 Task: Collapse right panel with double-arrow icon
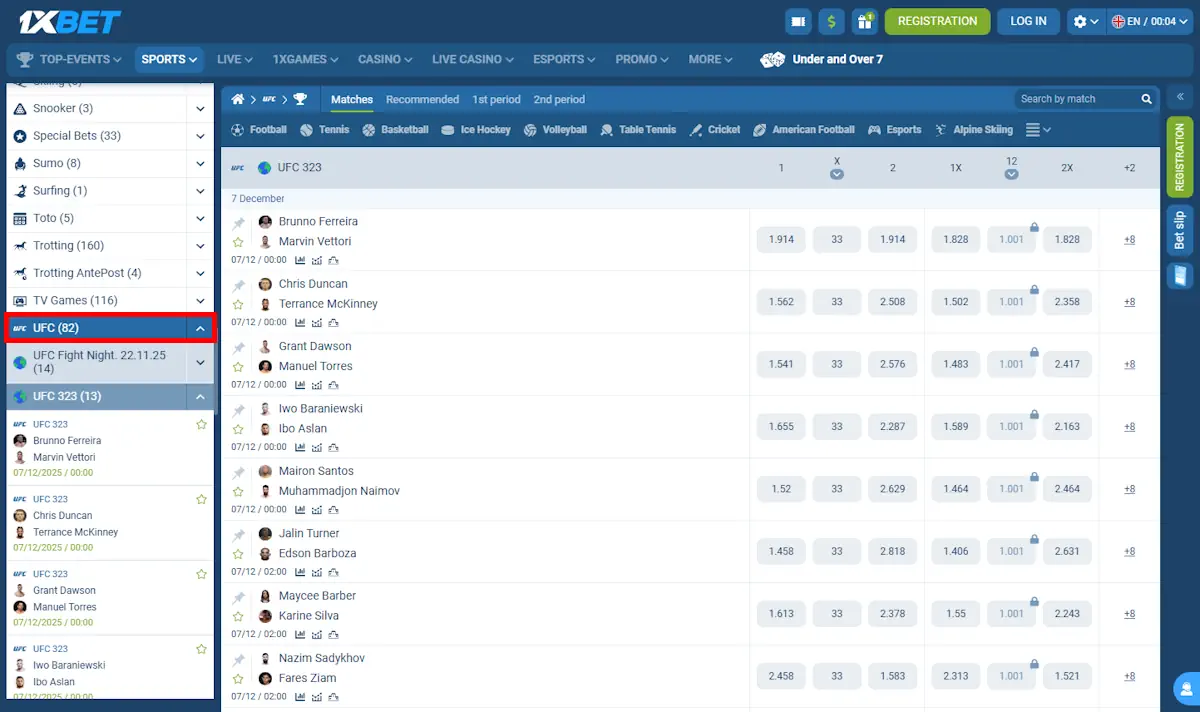(1180, 97)
